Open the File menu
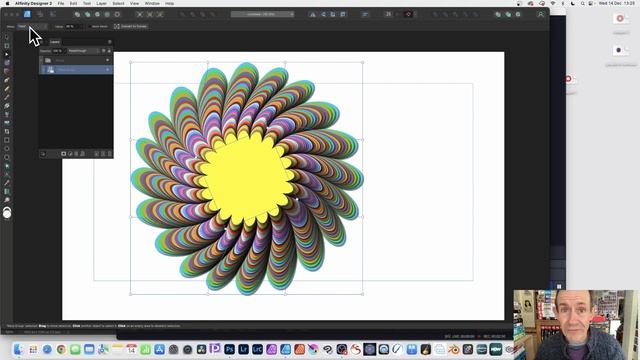The width and height of the screenshot is (640, 360). point(60,3)
